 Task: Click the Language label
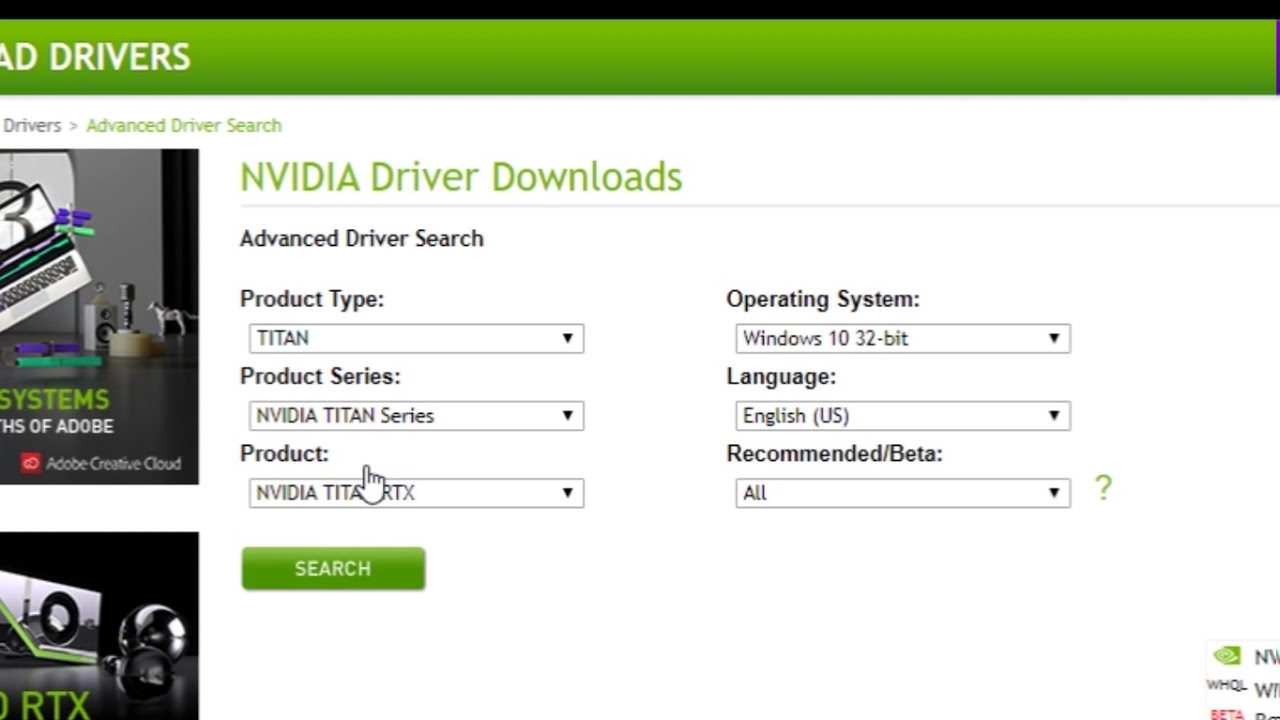781,376
